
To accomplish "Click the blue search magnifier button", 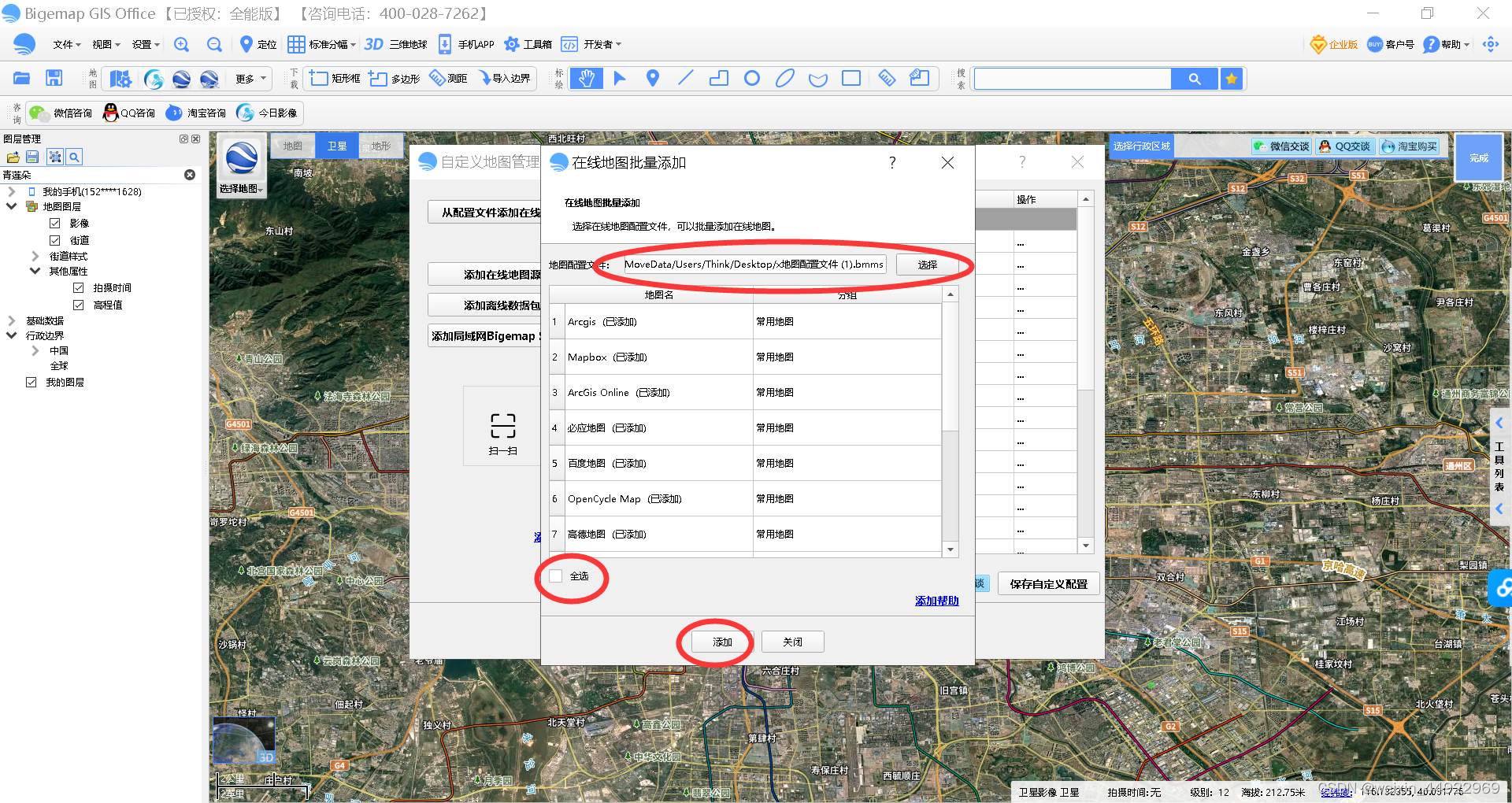I will coord(1195,79).
